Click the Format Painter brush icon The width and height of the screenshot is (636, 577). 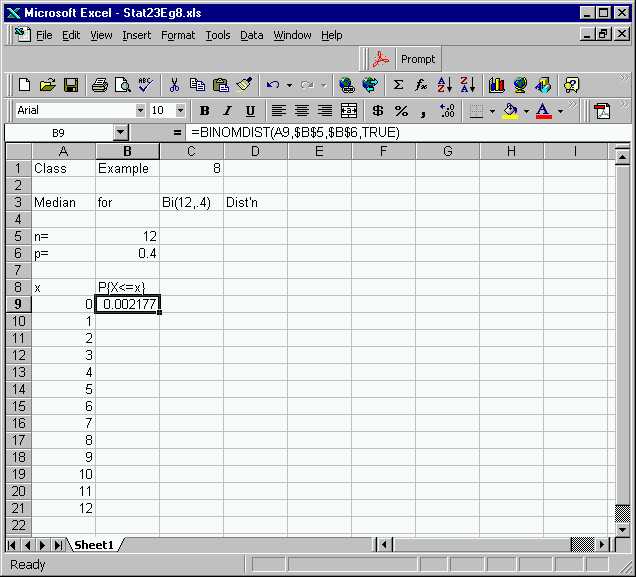[x=245, y=85]
